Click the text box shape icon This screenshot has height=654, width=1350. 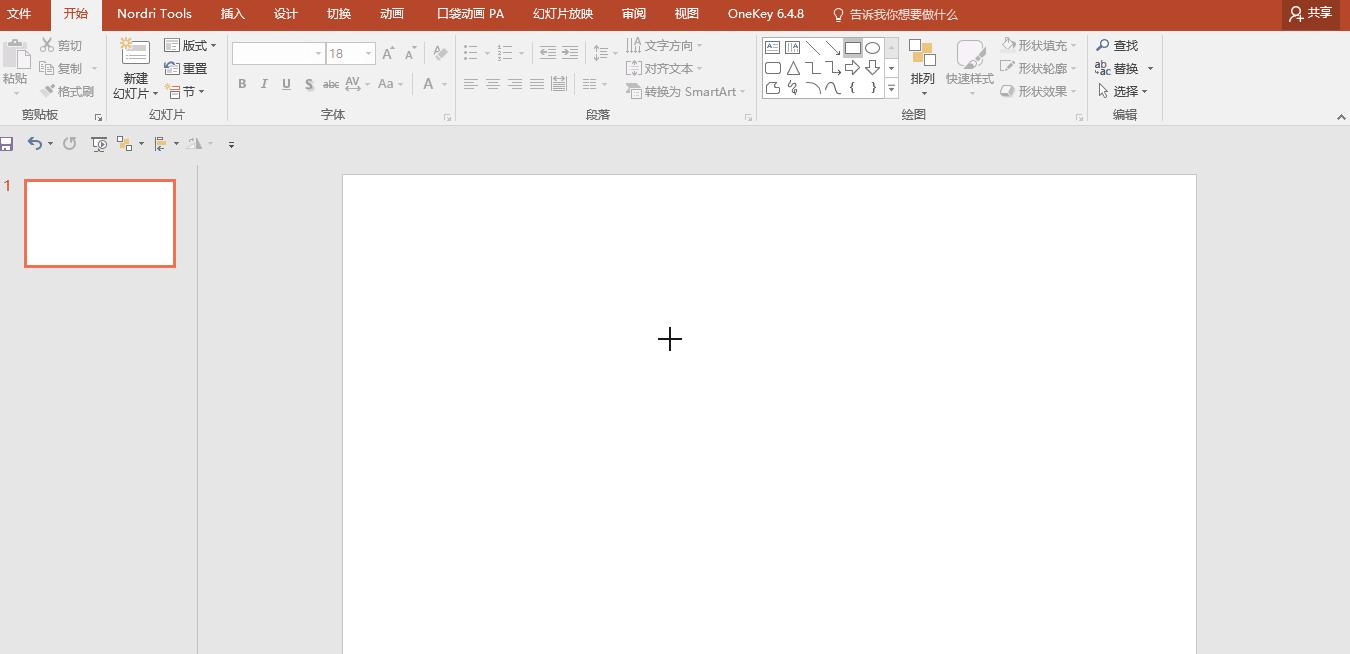click(x=773, y=48)
